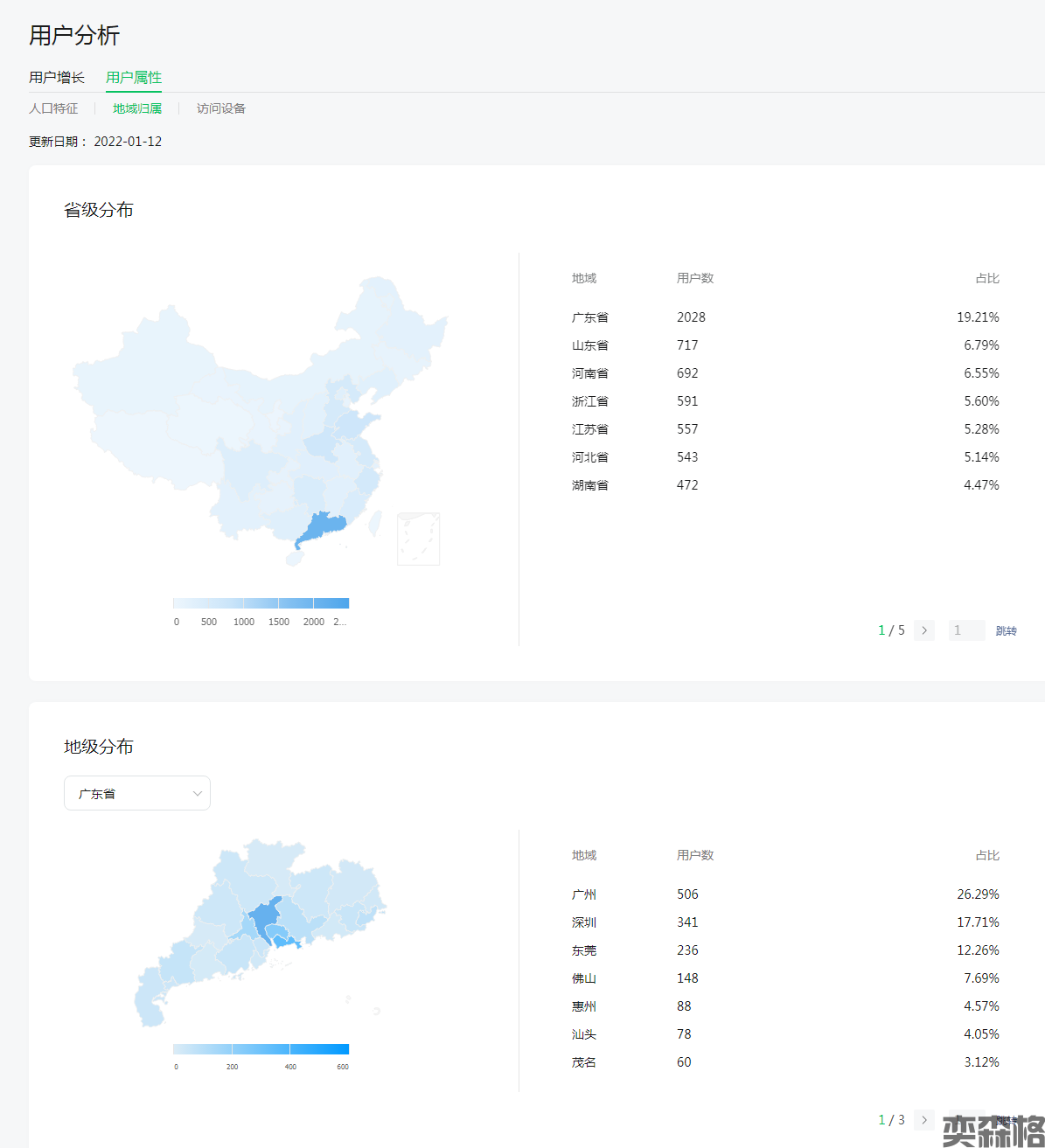This screenshot has width=1045, height=1148.
Task: Click 跳转 link in province pagination
Action: pos(1006,630)
